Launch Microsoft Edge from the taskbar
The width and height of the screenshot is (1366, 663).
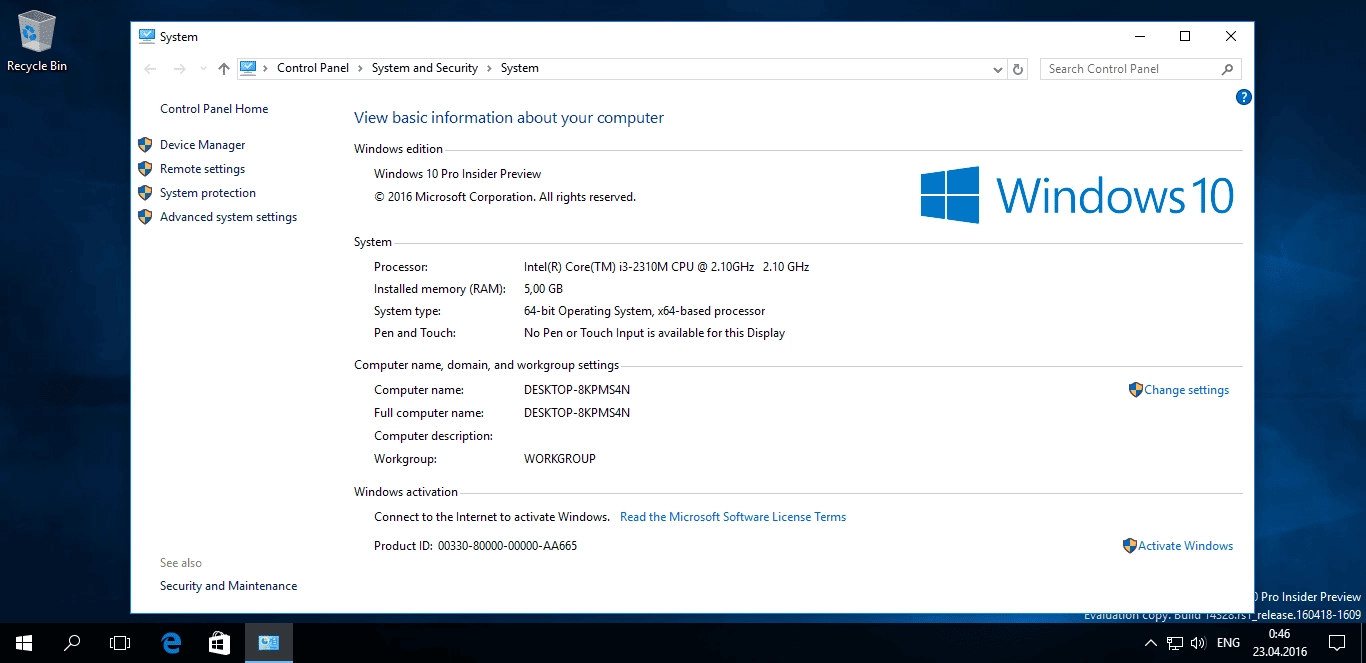click(x=171, y=643)
